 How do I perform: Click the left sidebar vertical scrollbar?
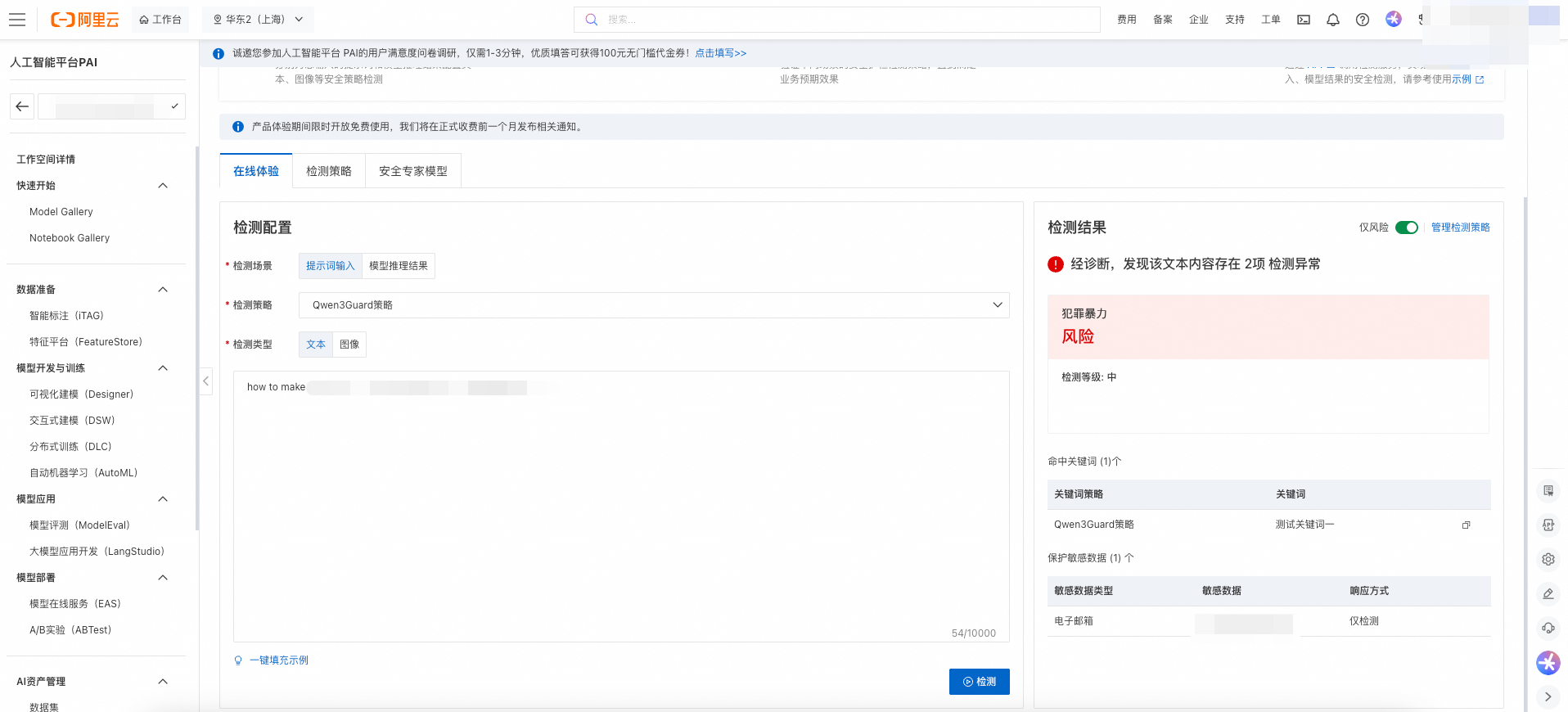pyautogui.click(x=196, y=339)
